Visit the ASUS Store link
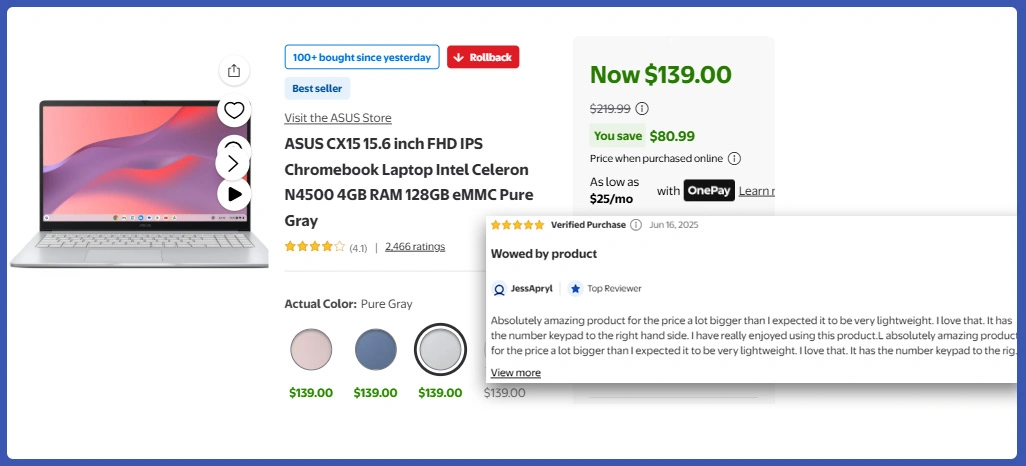This screenshot has height=466, width=1026. [338, 118]
